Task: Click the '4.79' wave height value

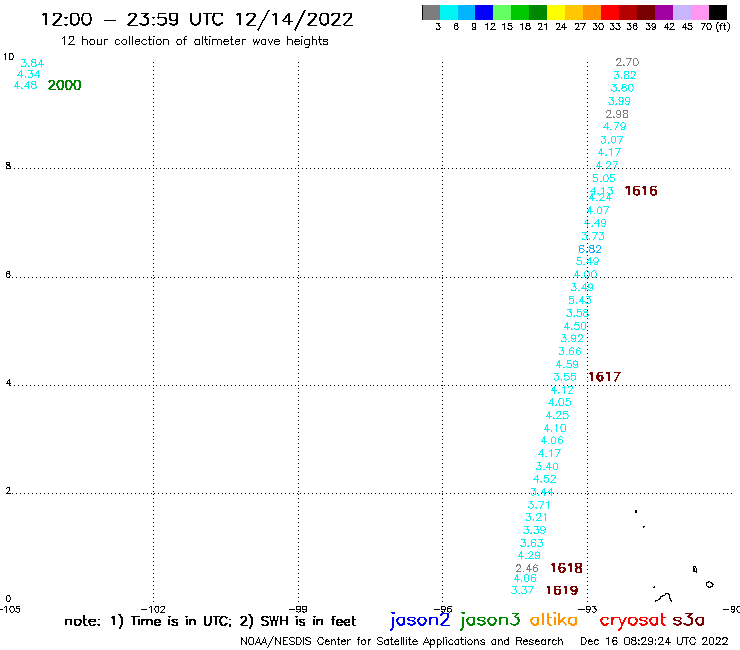Action: 614,126
